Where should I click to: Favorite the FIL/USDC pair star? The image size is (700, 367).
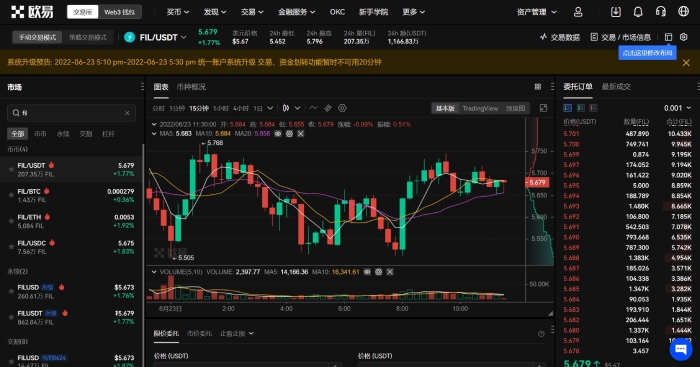point(11,247)
